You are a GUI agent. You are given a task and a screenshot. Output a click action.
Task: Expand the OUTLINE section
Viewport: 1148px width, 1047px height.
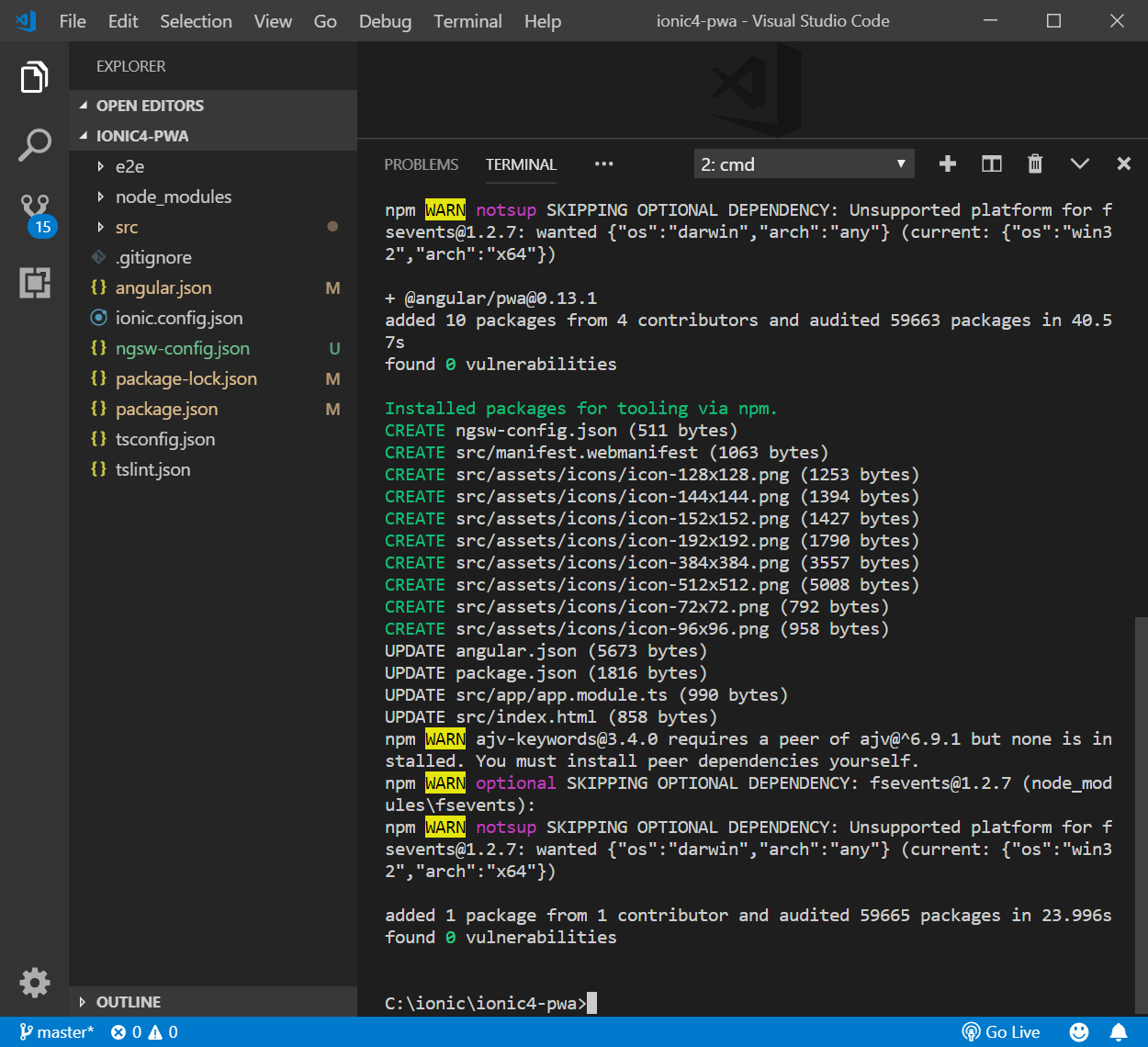(213, 1002)
